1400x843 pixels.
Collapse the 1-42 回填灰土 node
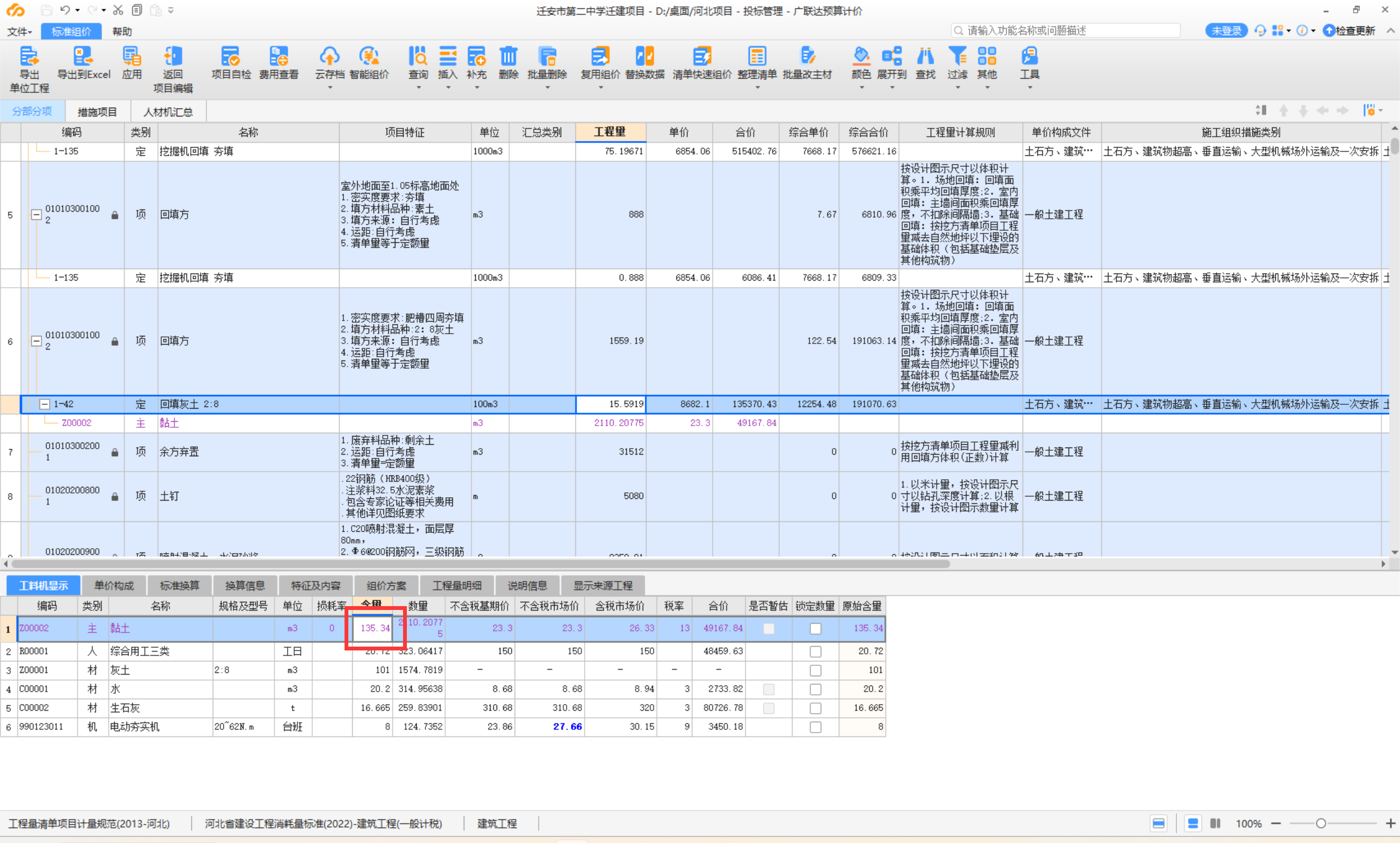44,404
